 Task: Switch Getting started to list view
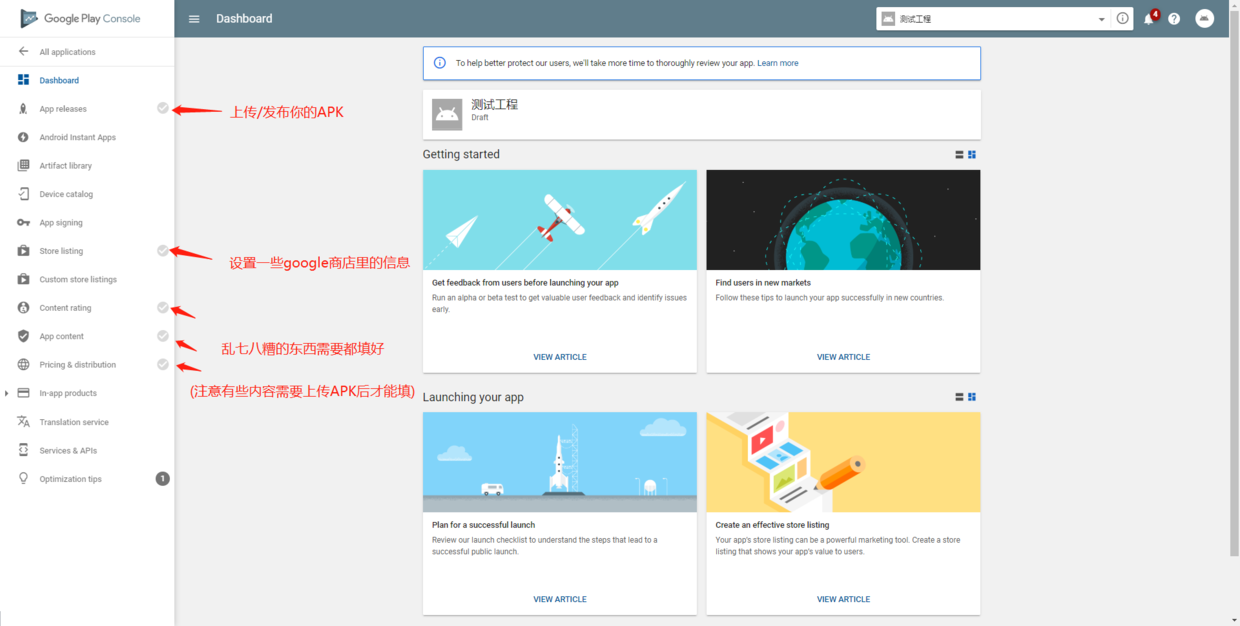click(958, 154)
